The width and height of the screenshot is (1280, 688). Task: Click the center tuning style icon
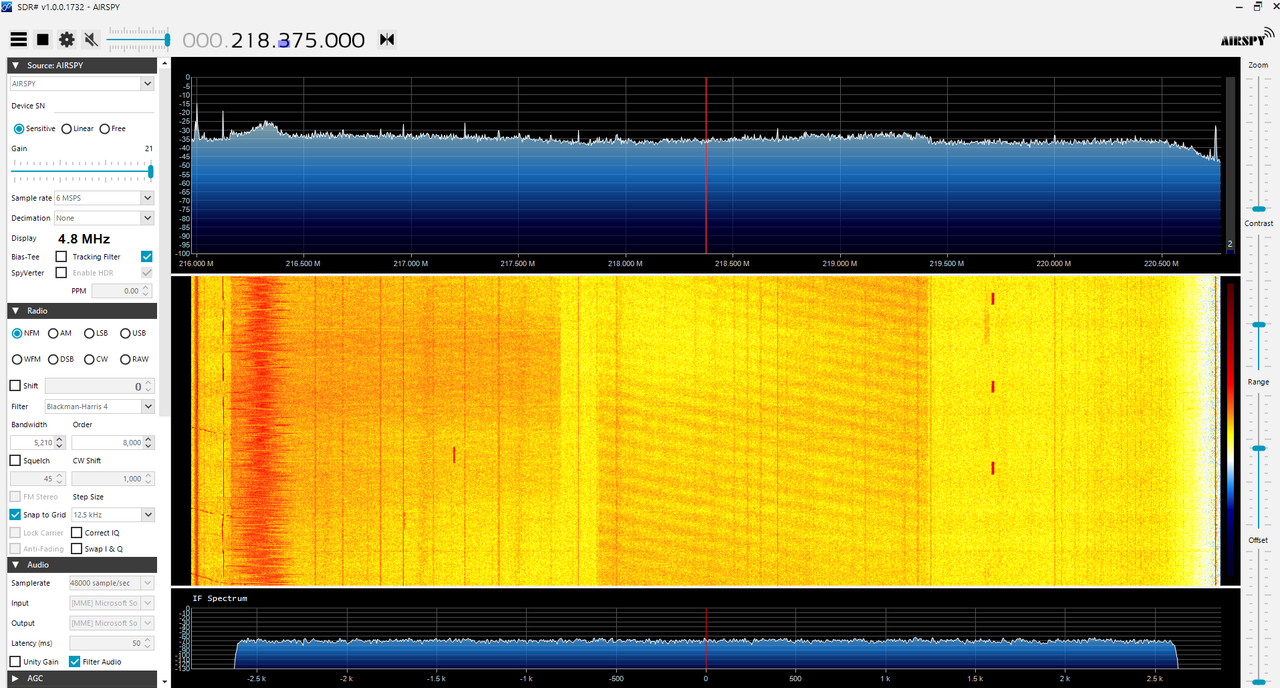(x=387, y=40)
